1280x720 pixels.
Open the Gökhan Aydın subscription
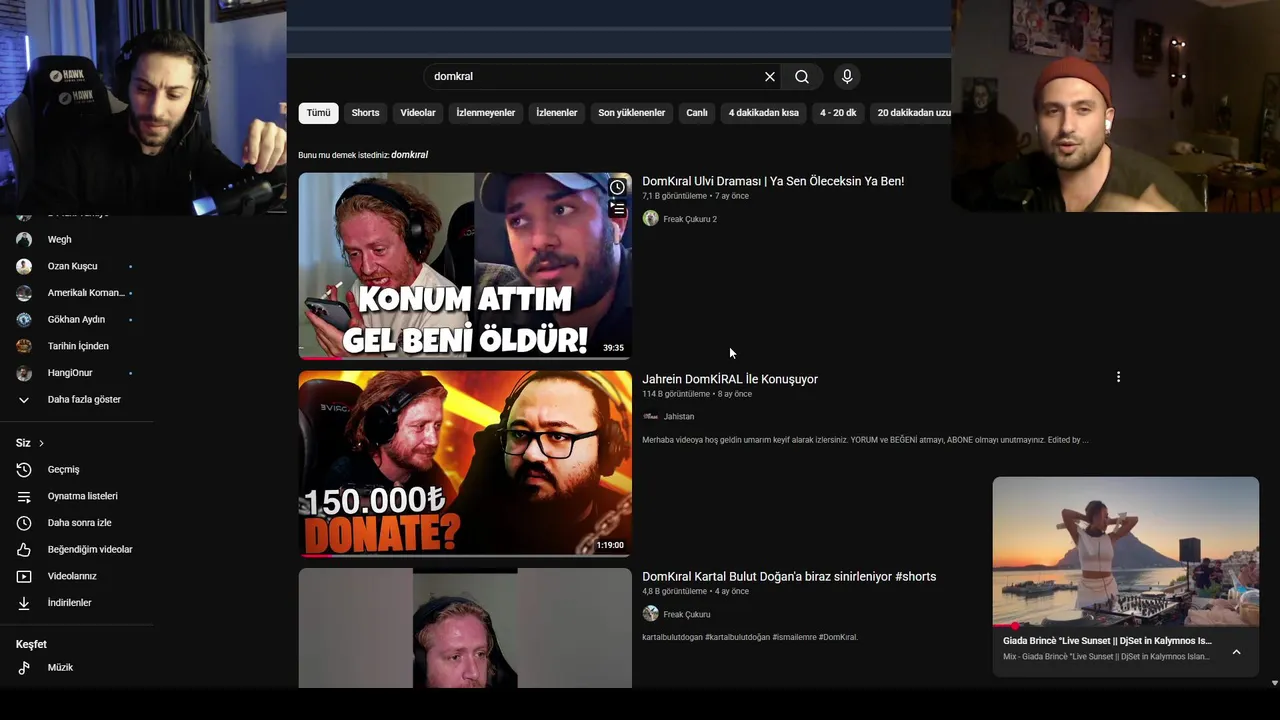click(77, 320)
